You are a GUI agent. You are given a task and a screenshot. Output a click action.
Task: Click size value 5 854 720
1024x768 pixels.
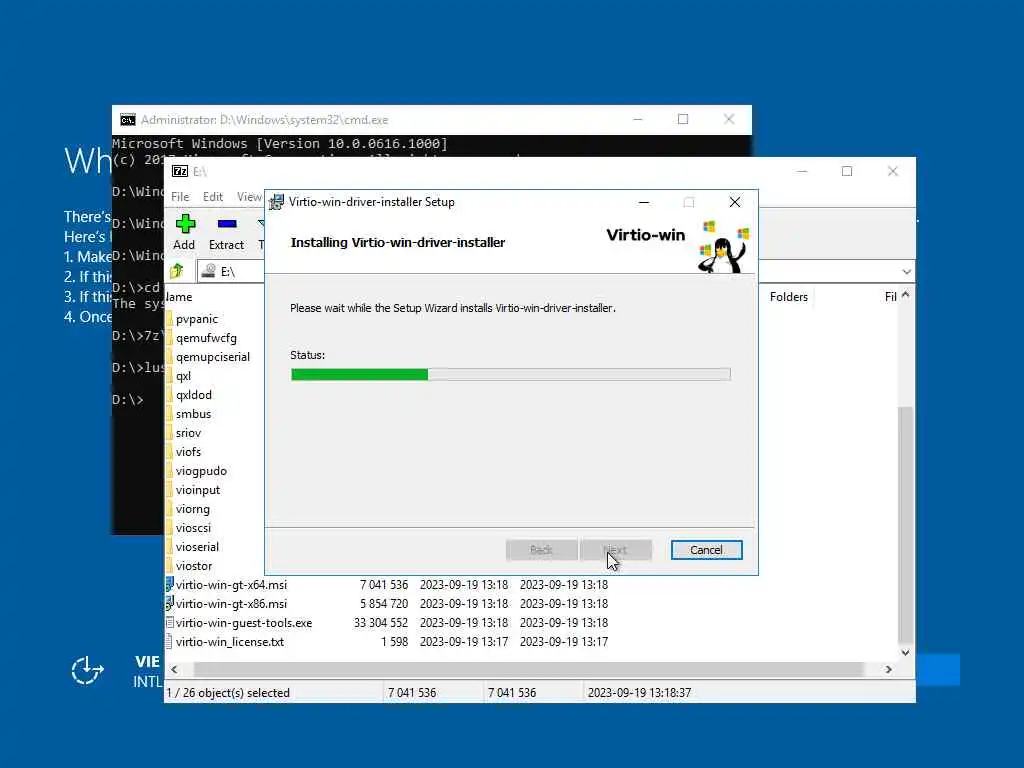click(384, 603)
